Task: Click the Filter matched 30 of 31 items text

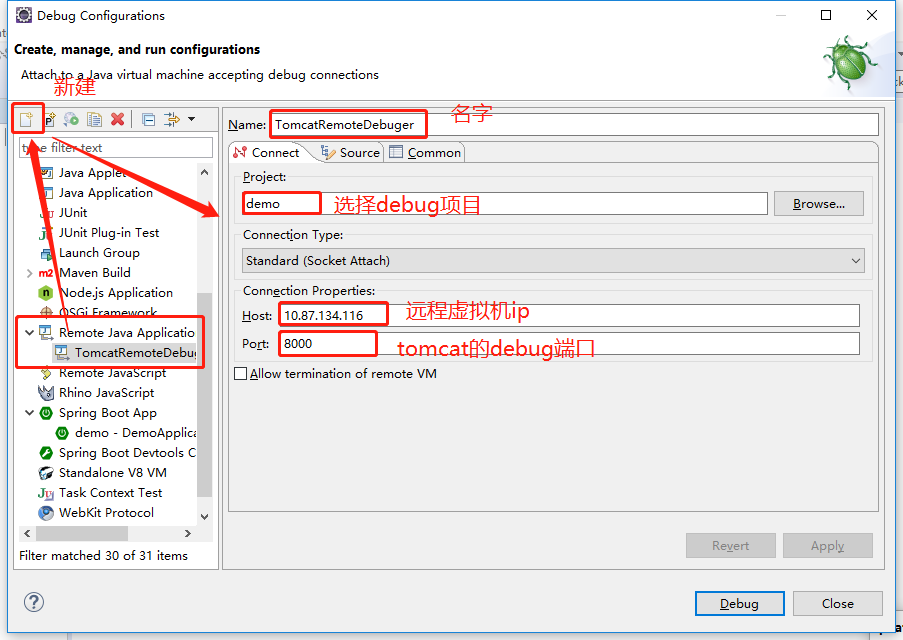Action: 104,556
